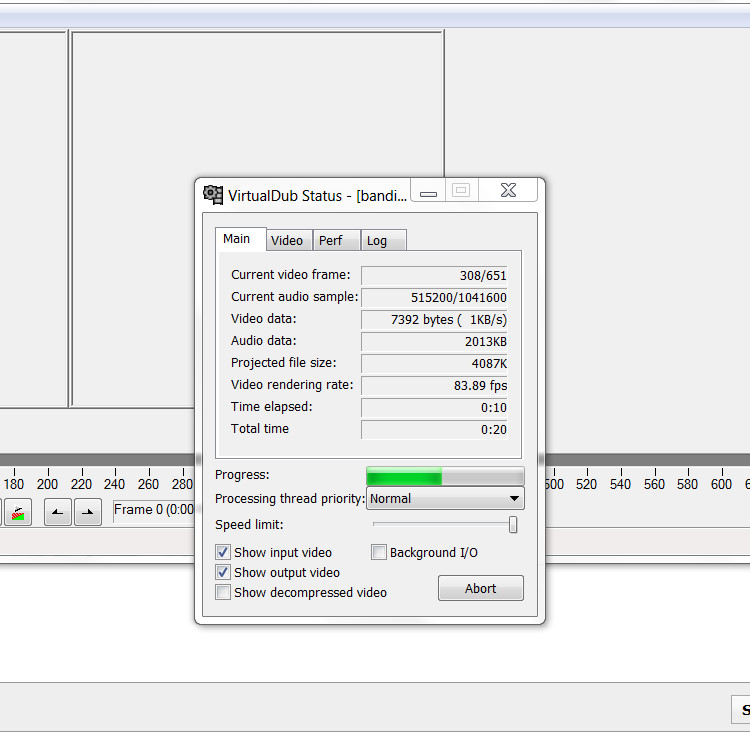Image resolution: width=750 pixels, height=749 pixels.
Task: Open the Log tab
Action: click(x=383, y=241)
